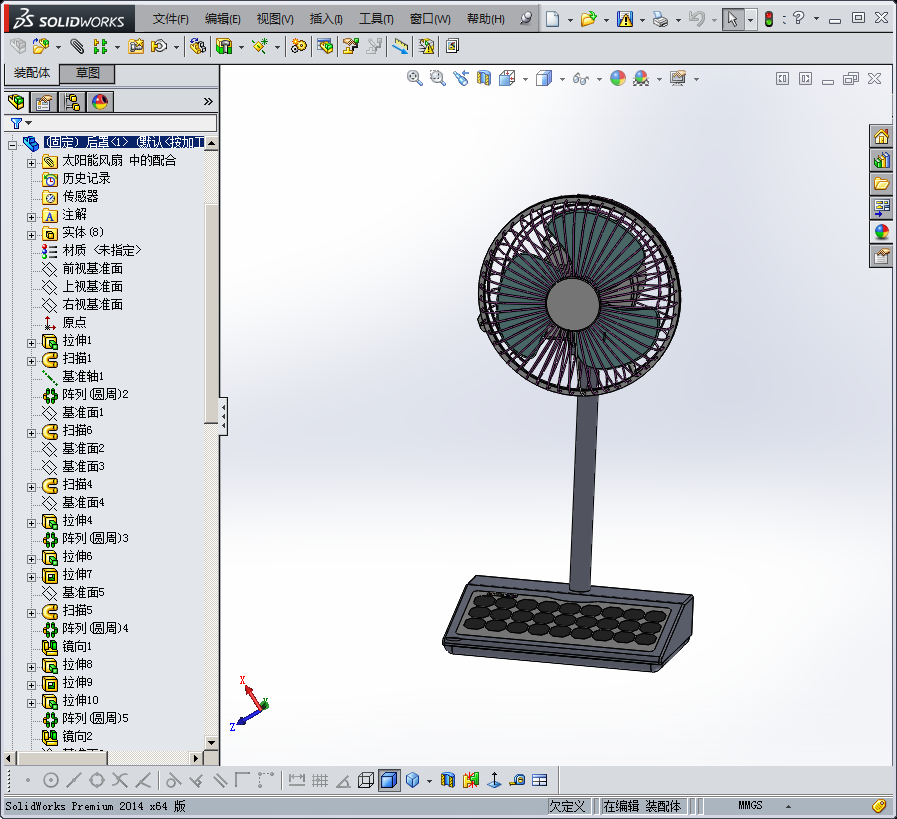Click the SolidWorks Resources home icon

(x=881, y=136)
